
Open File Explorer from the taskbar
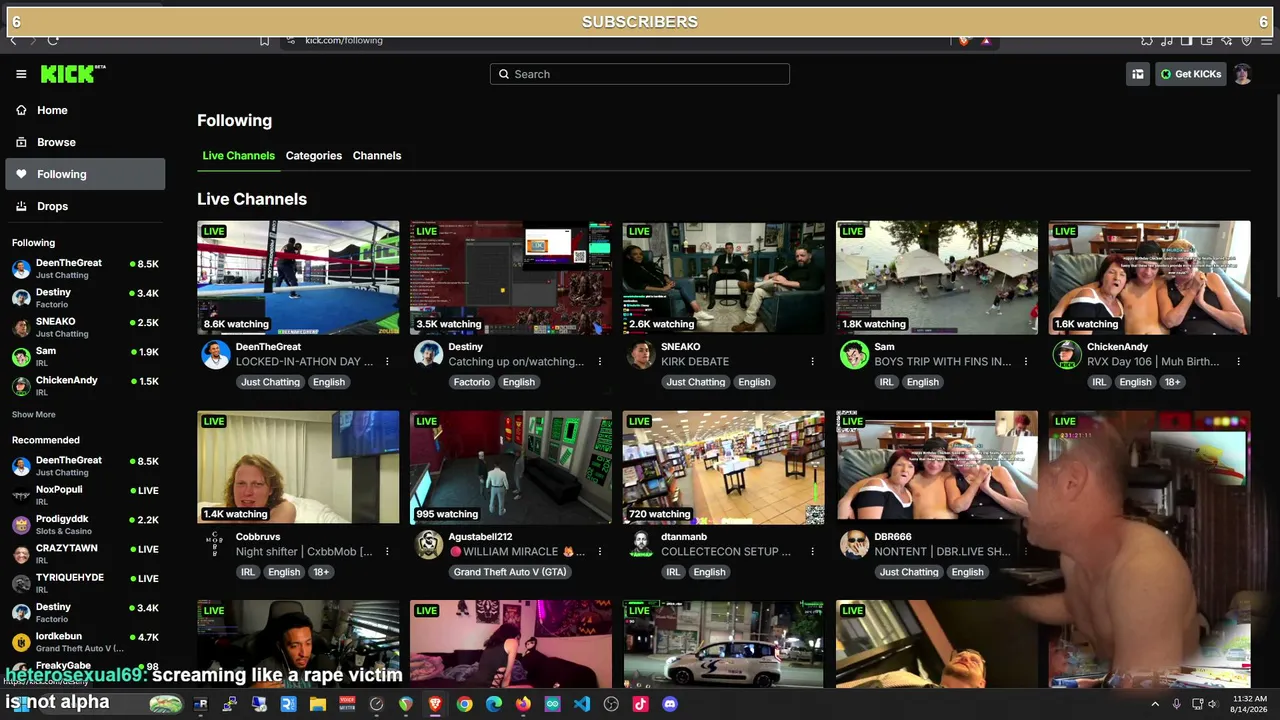(x=318, y=704)
